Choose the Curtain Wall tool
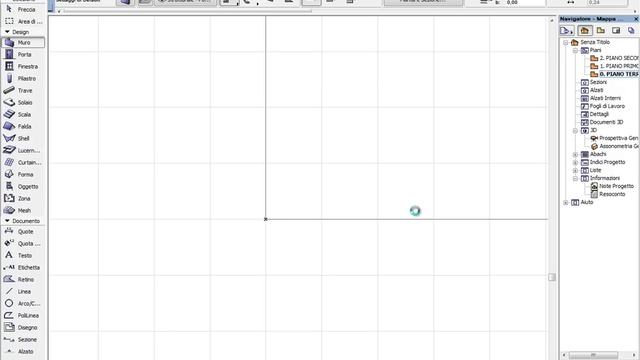The width and height of the screenshot is (640, 360). pos(23,162)
